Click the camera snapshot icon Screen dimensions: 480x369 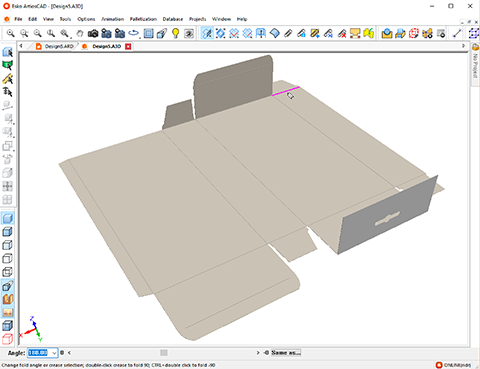(x=93, y=33)
